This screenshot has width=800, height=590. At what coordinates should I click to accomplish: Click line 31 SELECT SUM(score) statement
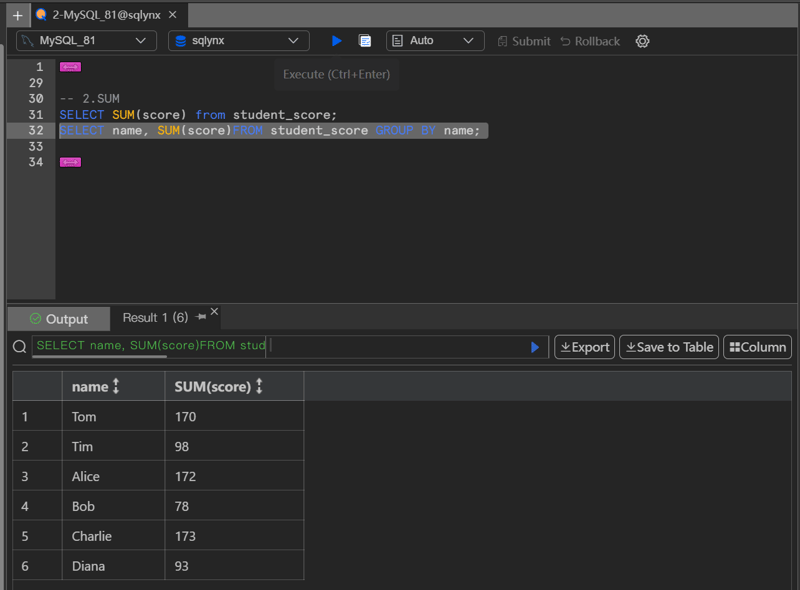click(x=198, y=115)
